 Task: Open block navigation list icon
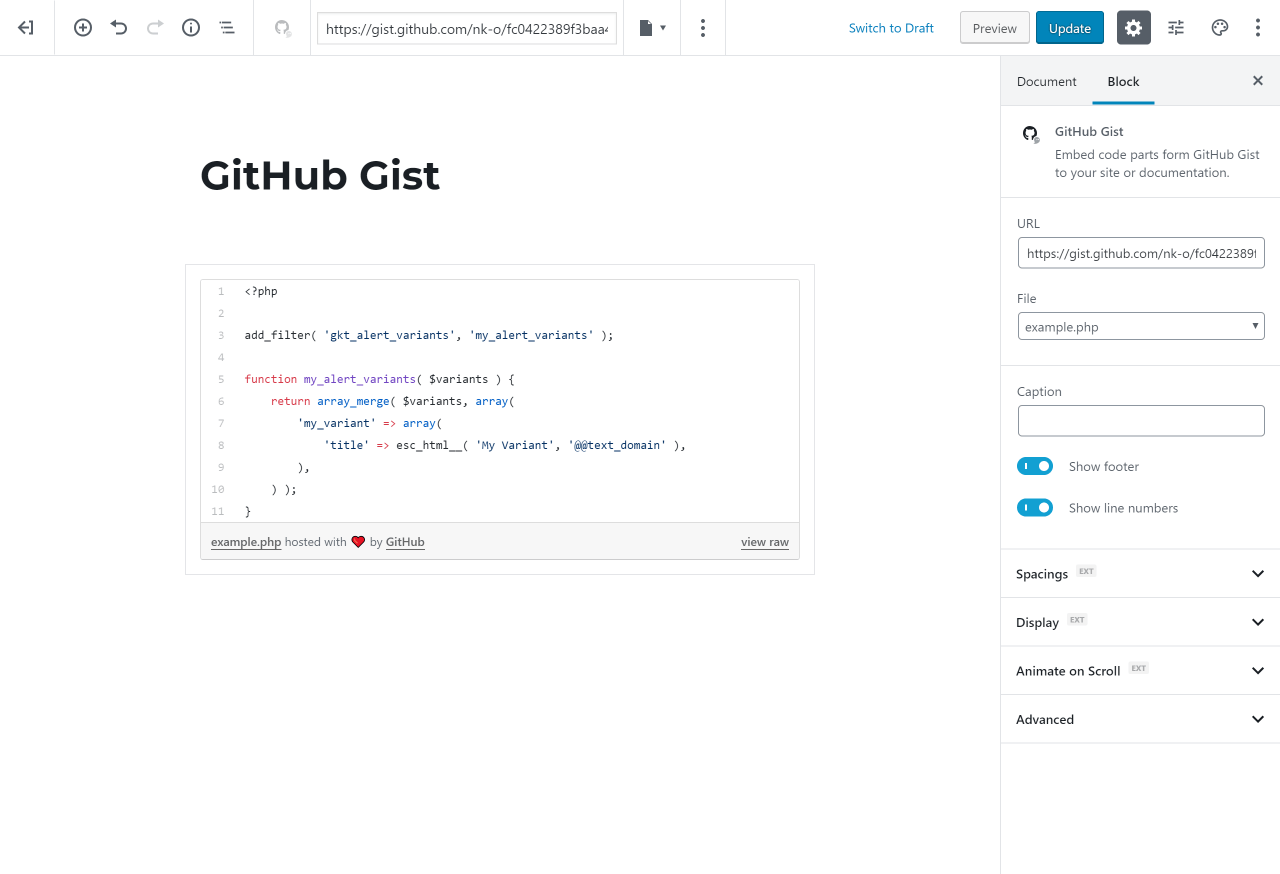pos(227,28)
